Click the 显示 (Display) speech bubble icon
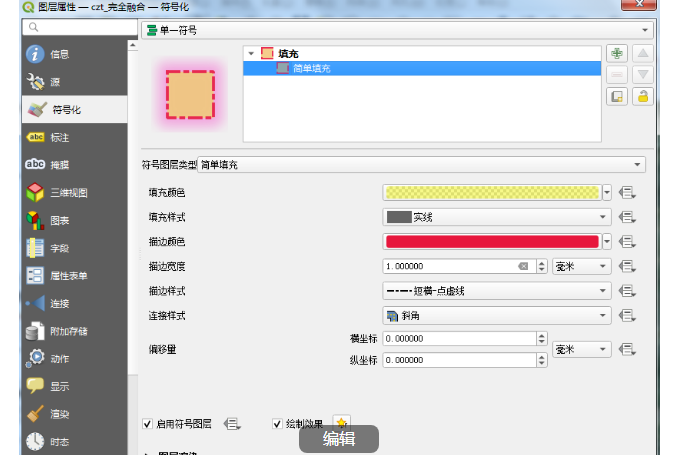The height and width of the screenshot is (455, 682). tap(35, 386)
